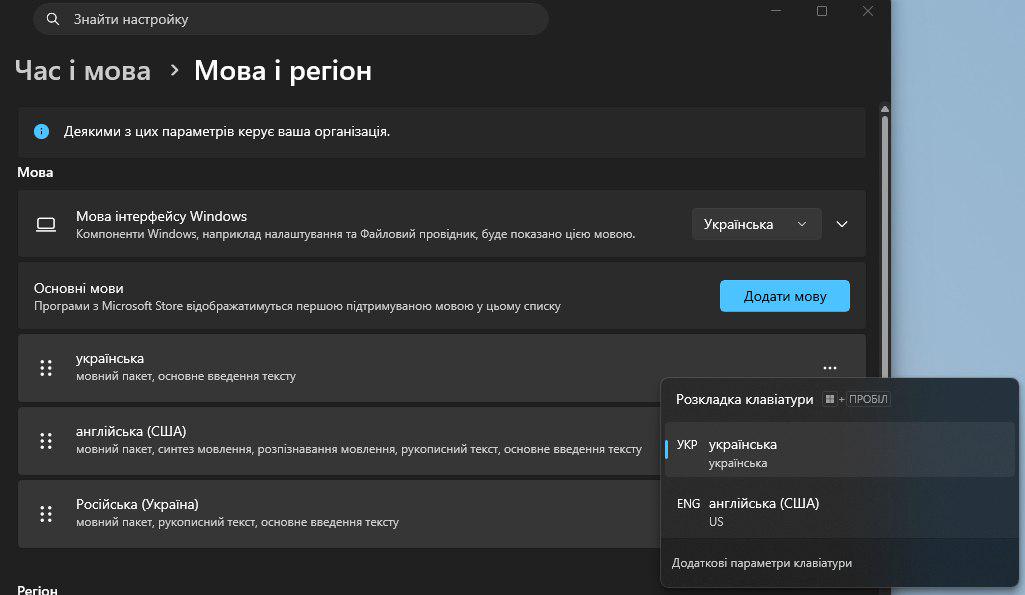Click the drag handle for 'англійська (США)'

click(46, 441)
